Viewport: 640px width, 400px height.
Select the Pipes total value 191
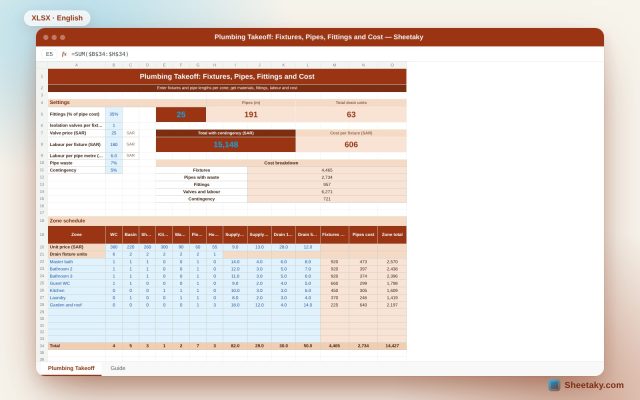tap(251, 114)
